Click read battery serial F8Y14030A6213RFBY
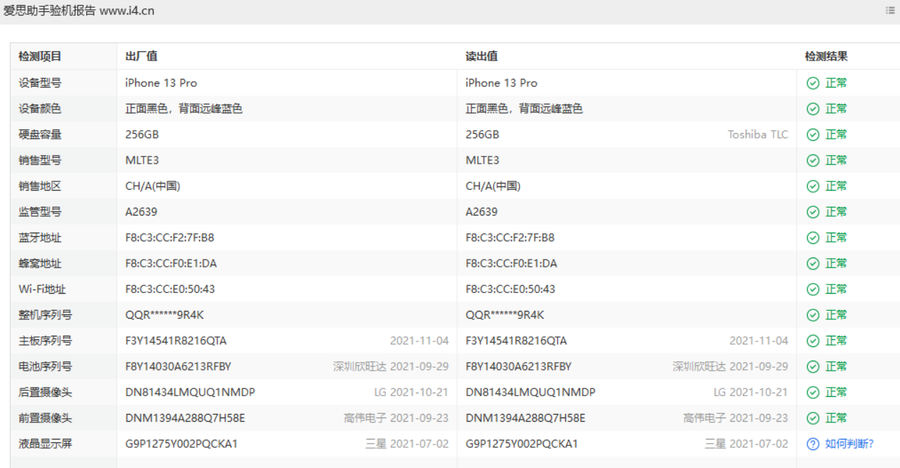 (x=518, y=366)
